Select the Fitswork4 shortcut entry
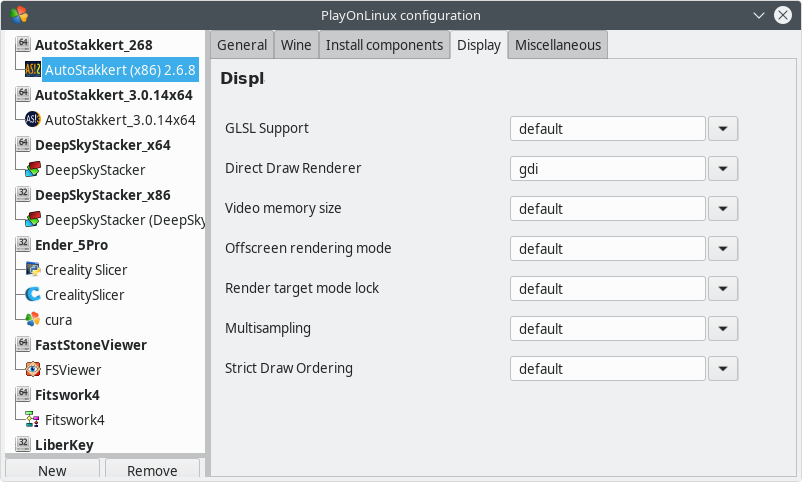 pos(75,420)
